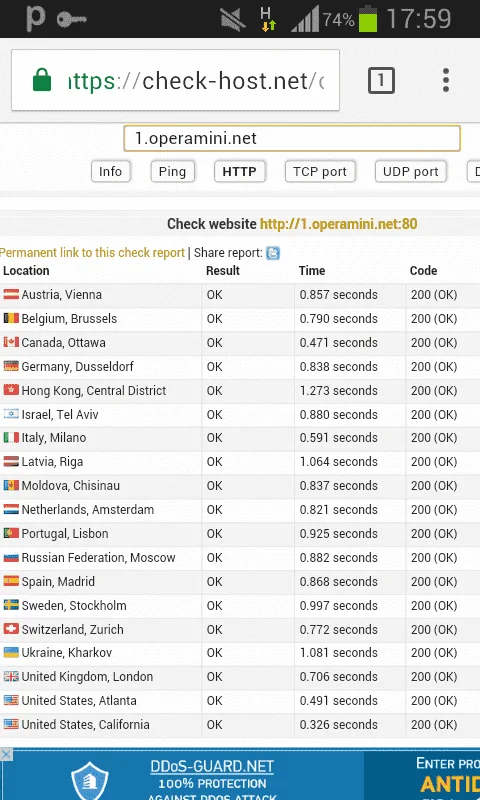This screenshot has width=480, height=800.
Task: Close the DDoS-Guard ad with X
Action: pyautogui.click(x=6, y=754)
